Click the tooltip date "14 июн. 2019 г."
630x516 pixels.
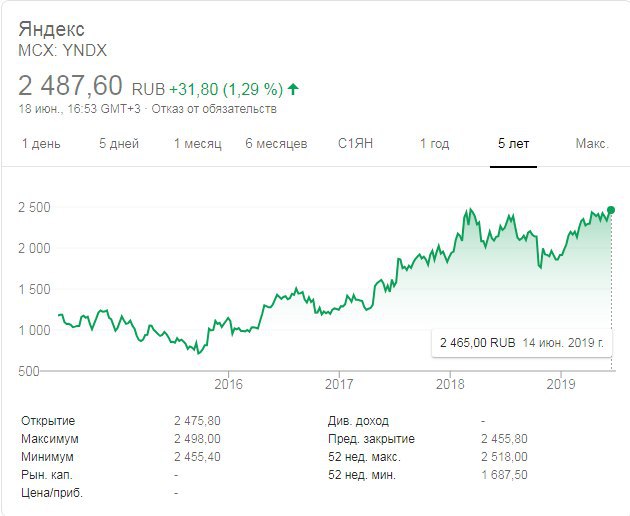563,343
